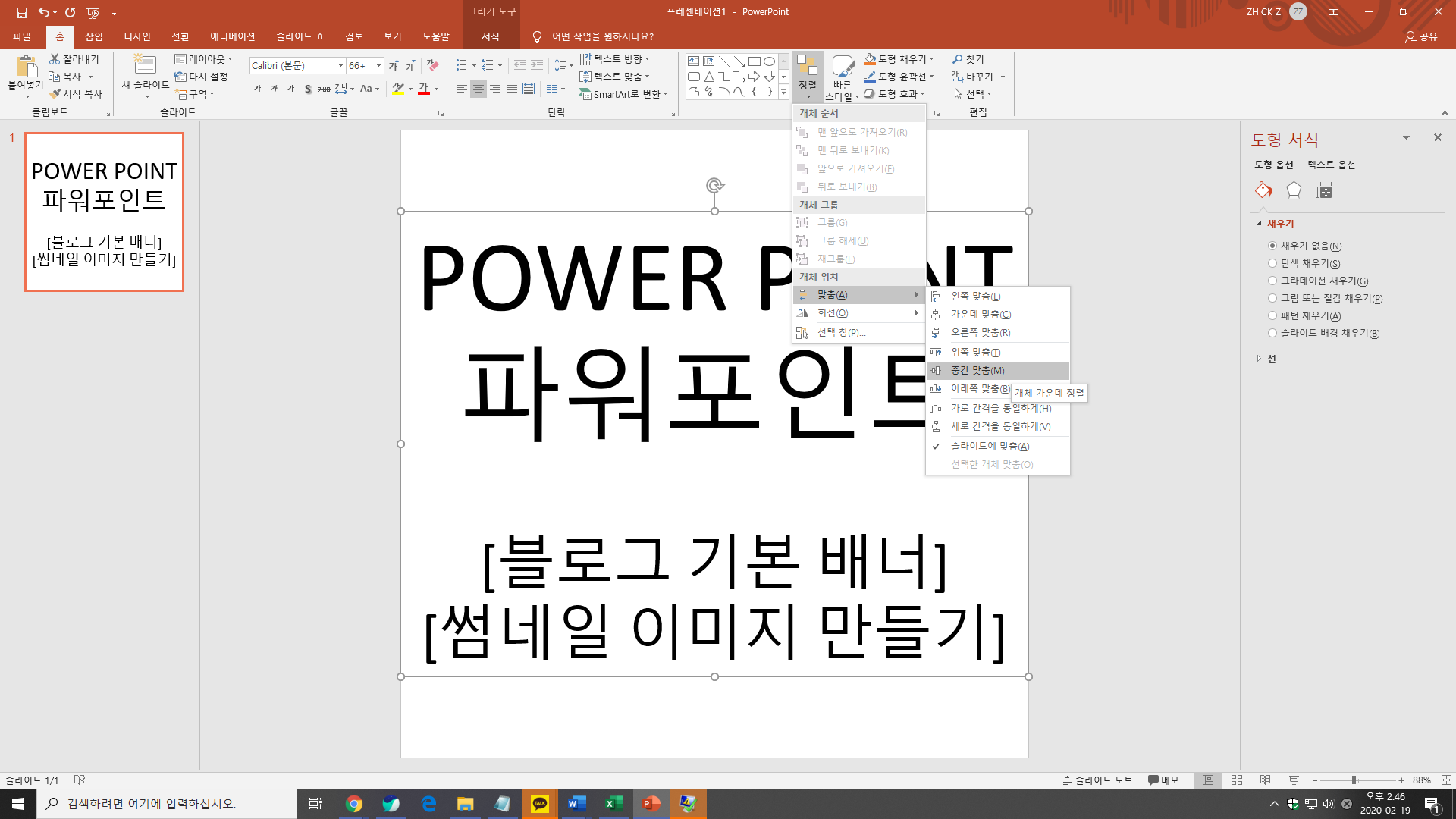This screenshot has width=1456, height=819.
Task: Select slide 1 thumbnail in panel
Action: (x=105, y=212)
